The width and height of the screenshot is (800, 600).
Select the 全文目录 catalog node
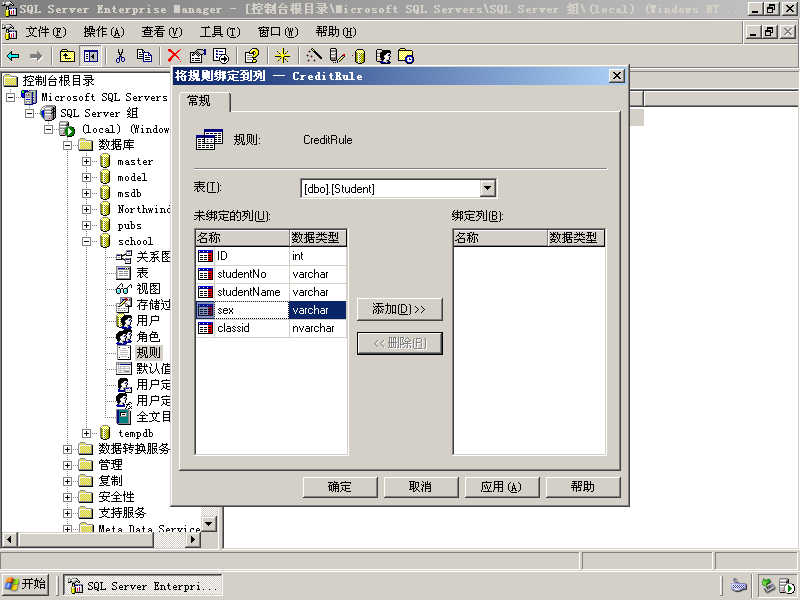[x=153, y=417]
